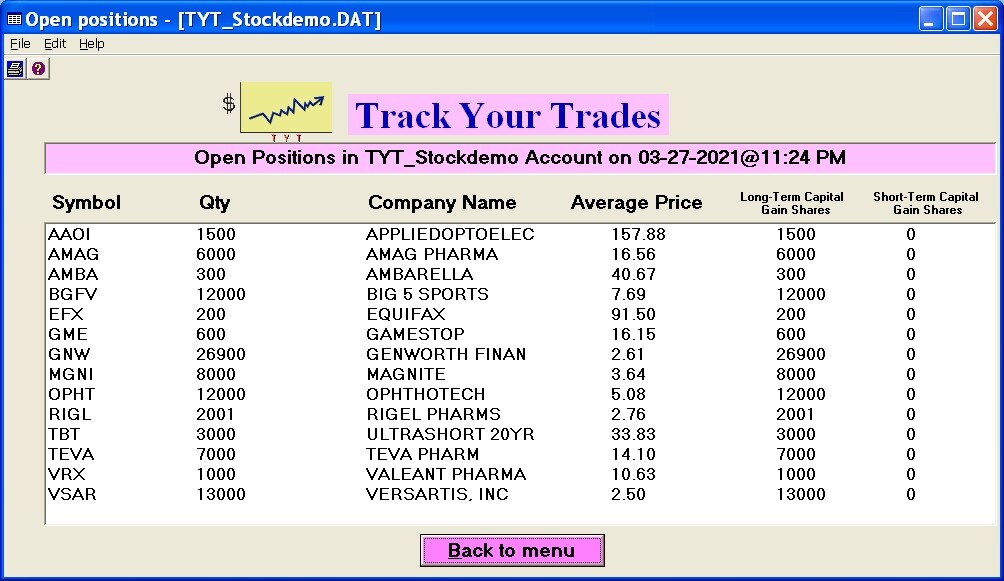The width and height of the screenshot is (1004, 581).
Task: Click the Back to menu button
Action: (512, 550)
